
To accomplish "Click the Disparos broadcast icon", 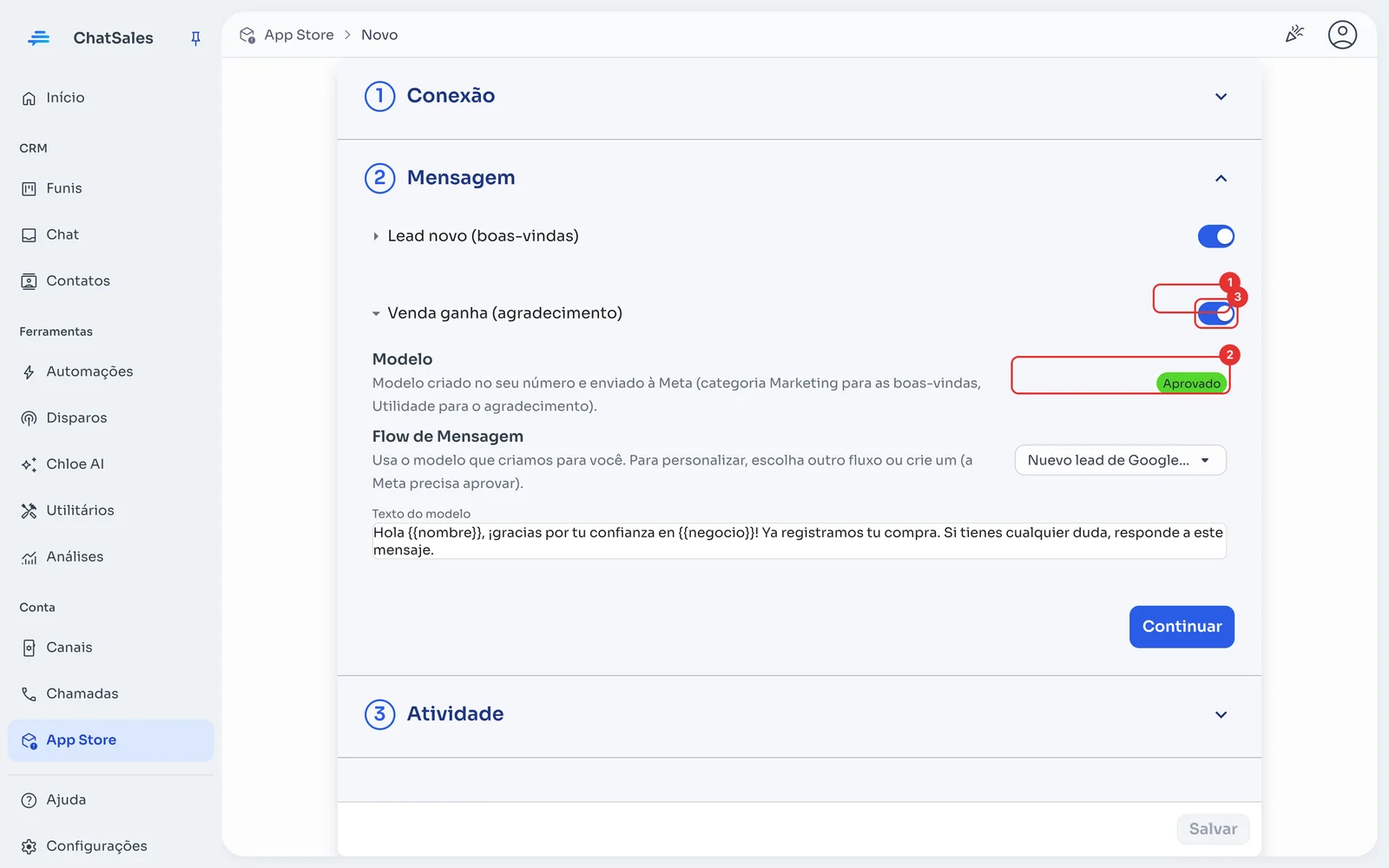I will [29, 418].
